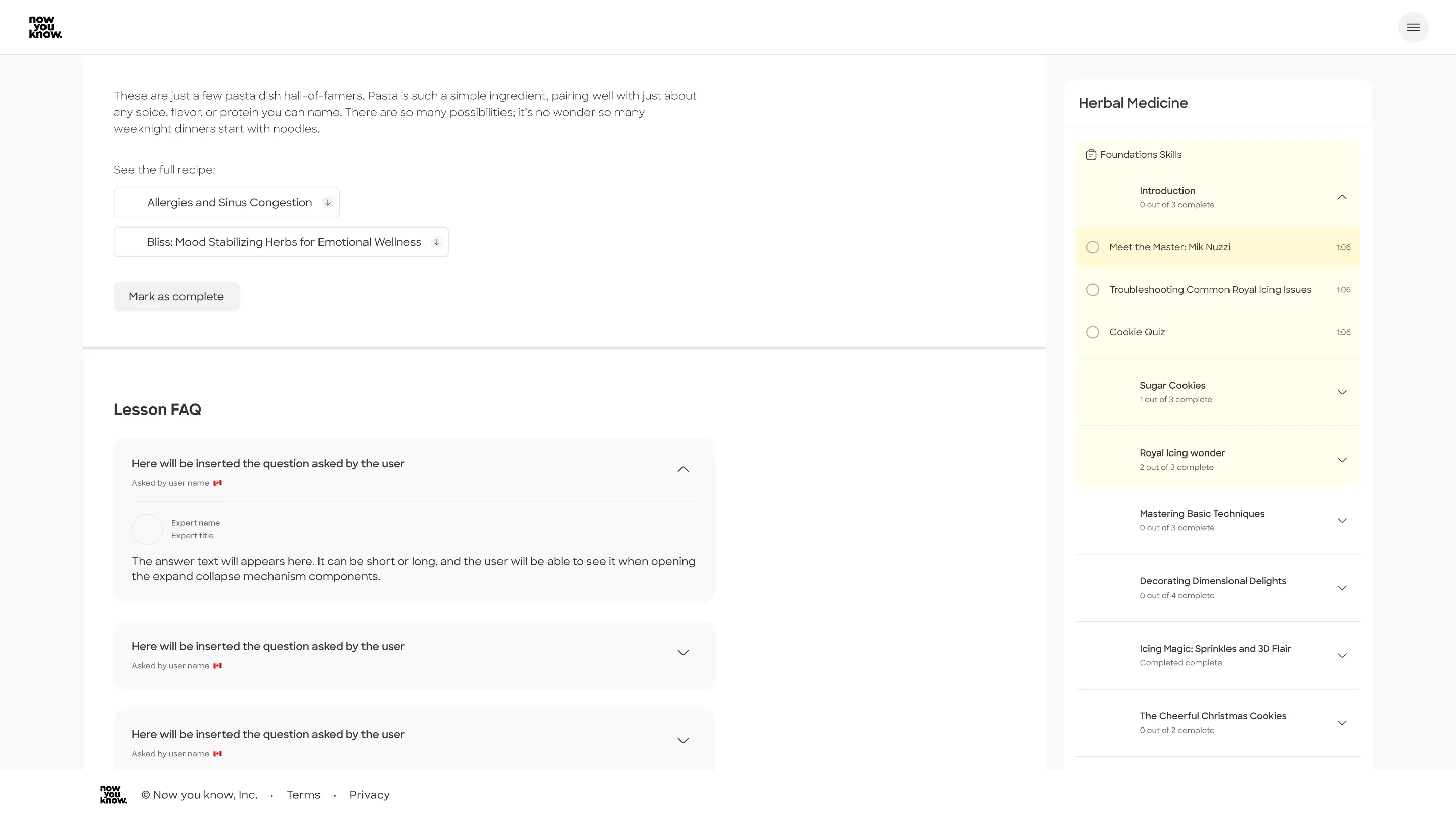
Task: Click flag icon beside first FAQ asker
Action: point(217,483)
